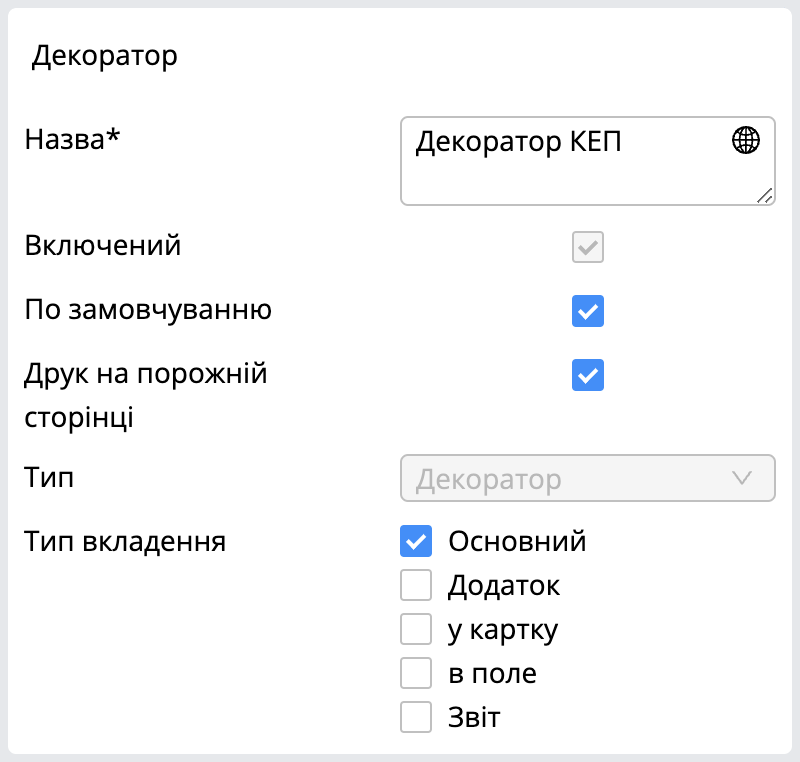Focus the Декоратор КЕП name text field
This screenshot has height=762, width=800.
pos(588,161)
